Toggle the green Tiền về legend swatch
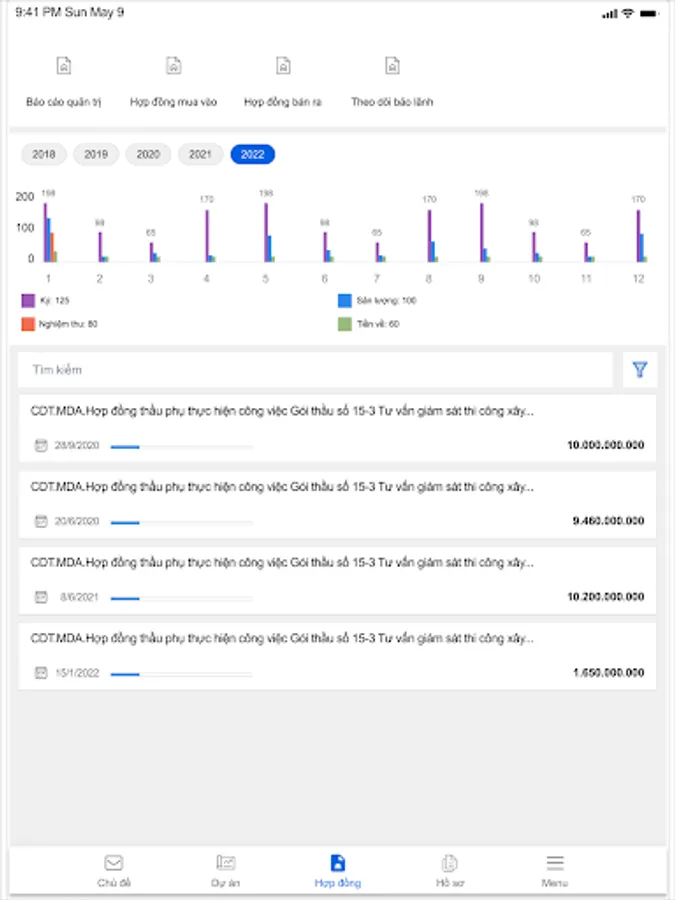Screen dimensions: 675x900 pos(344,324)
